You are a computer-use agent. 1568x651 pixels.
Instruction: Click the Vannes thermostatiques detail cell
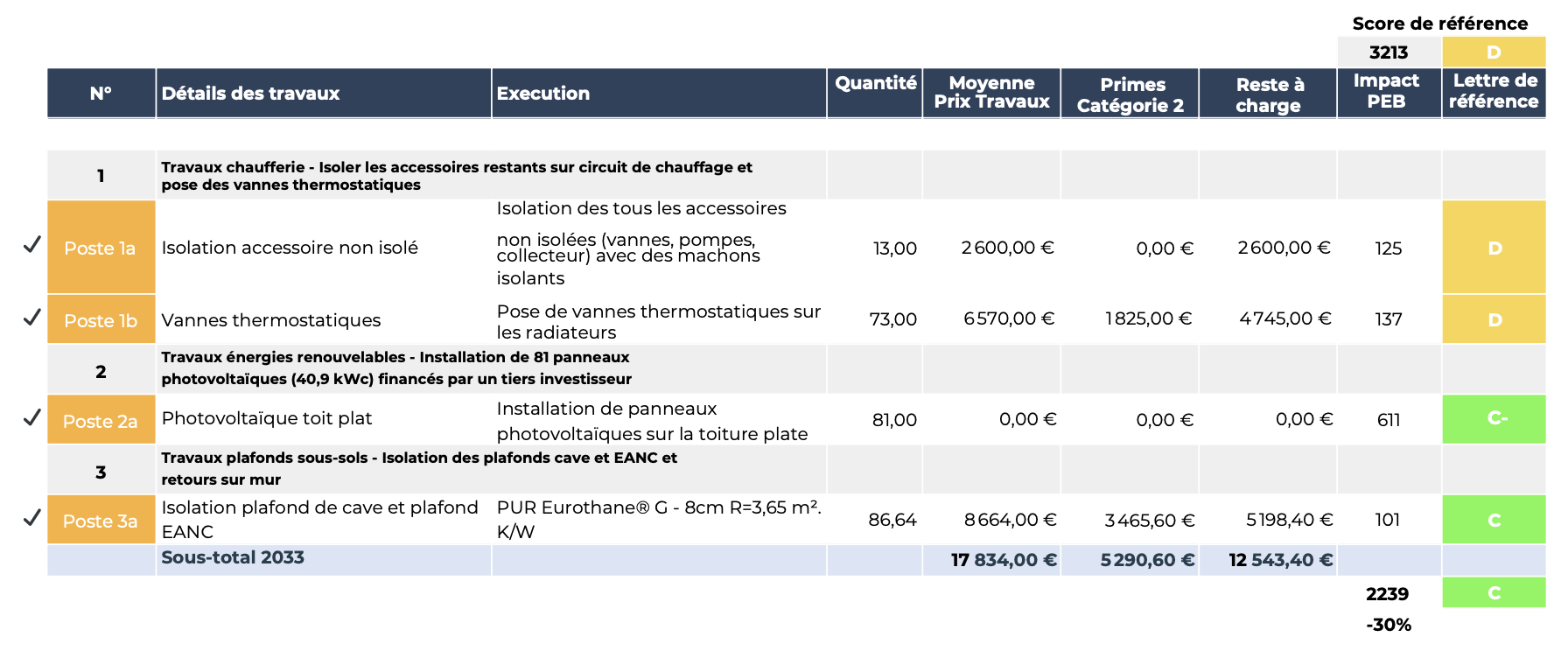[271, 320]
